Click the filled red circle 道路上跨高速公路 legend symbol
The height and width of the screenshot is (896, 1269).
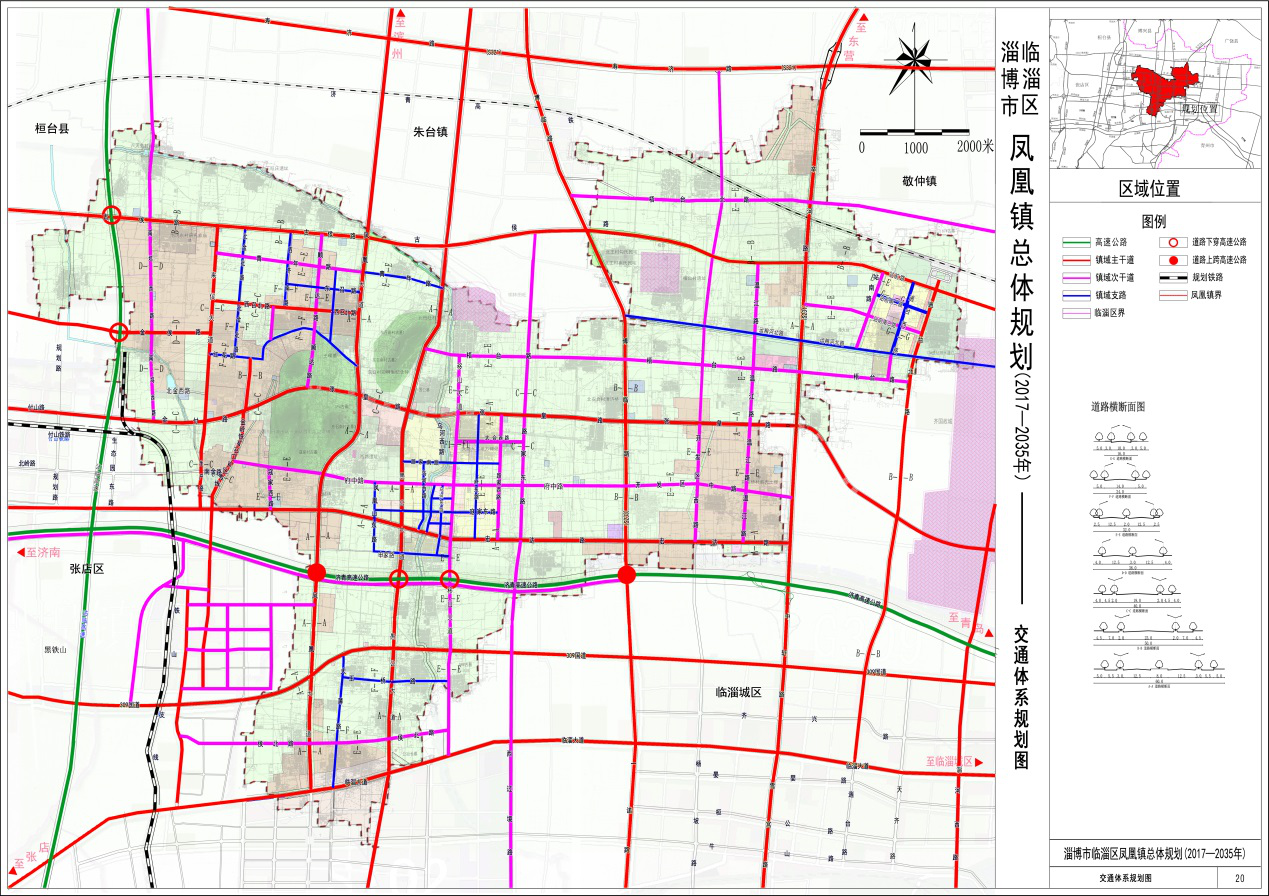(x=1172, y=258)
